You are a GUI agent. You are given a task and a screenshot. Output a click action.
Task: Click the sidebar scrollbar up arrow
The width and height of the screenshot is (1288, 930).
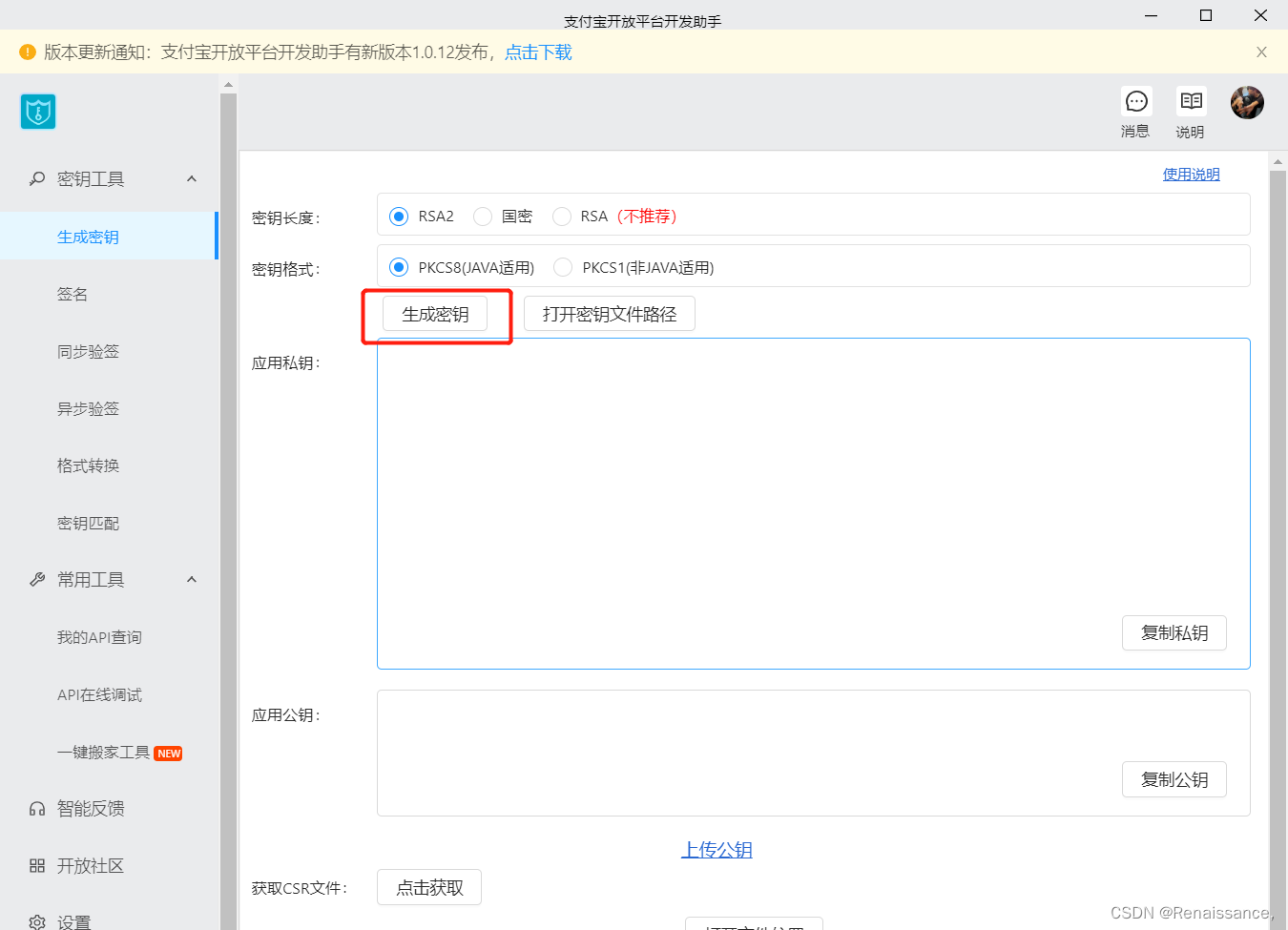[x=228, y=84]
